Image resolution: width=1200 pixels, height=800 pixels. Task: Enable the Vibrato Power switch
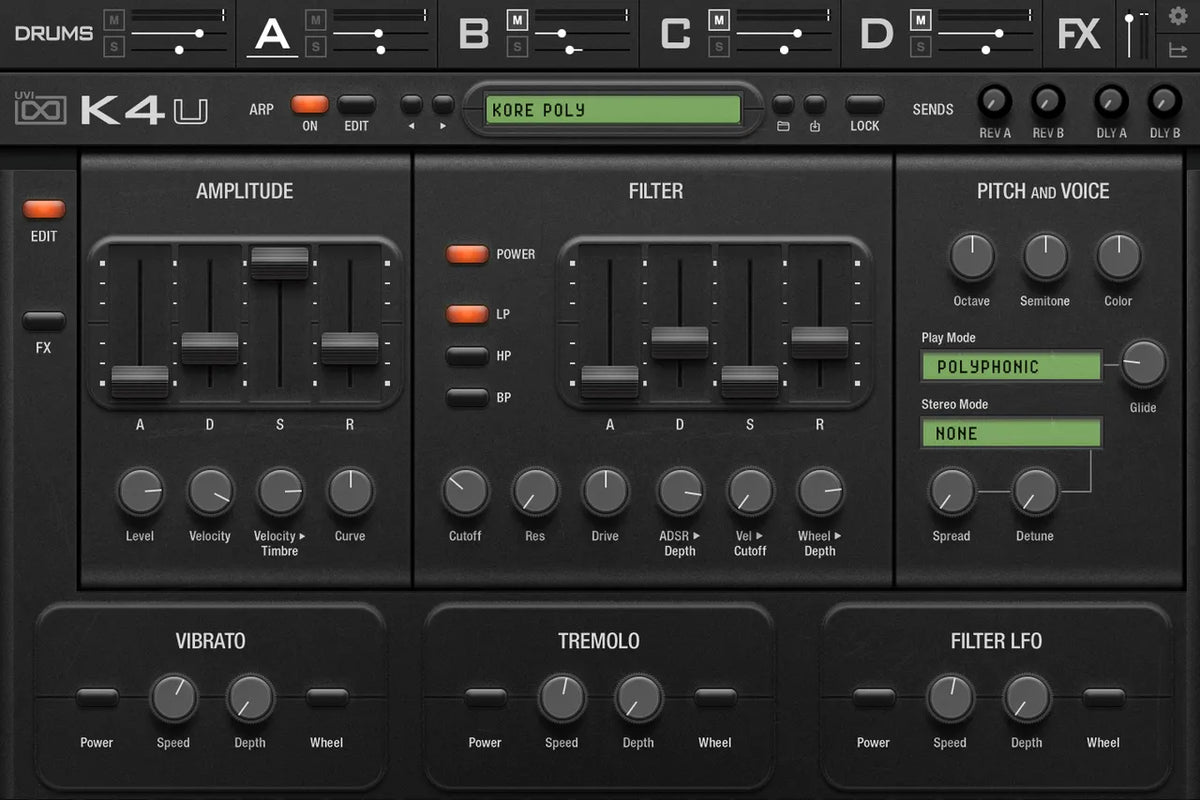click(x=97, y=698)
